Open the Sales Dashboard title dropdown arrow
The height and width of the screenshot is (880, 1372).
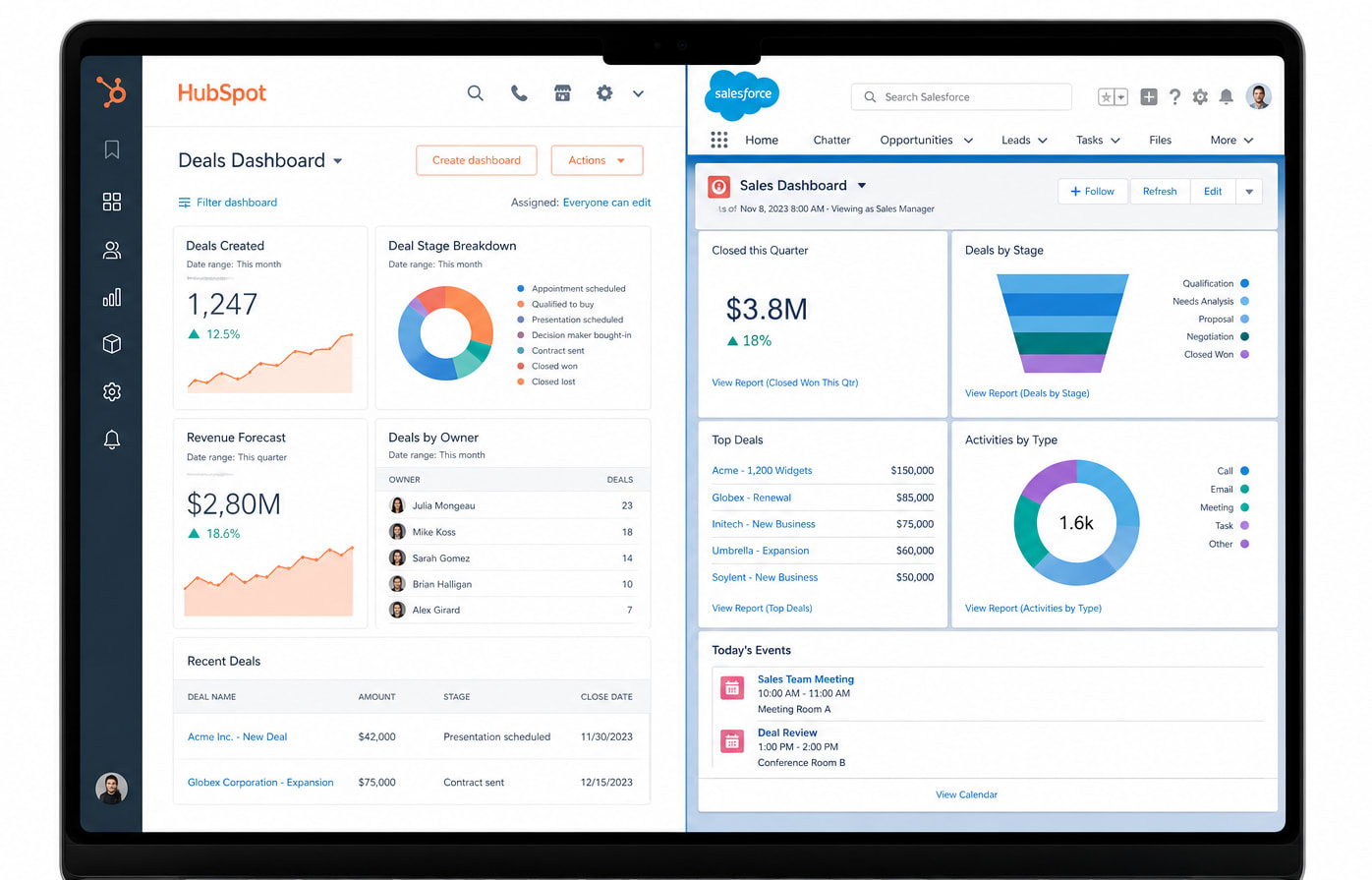862,186
